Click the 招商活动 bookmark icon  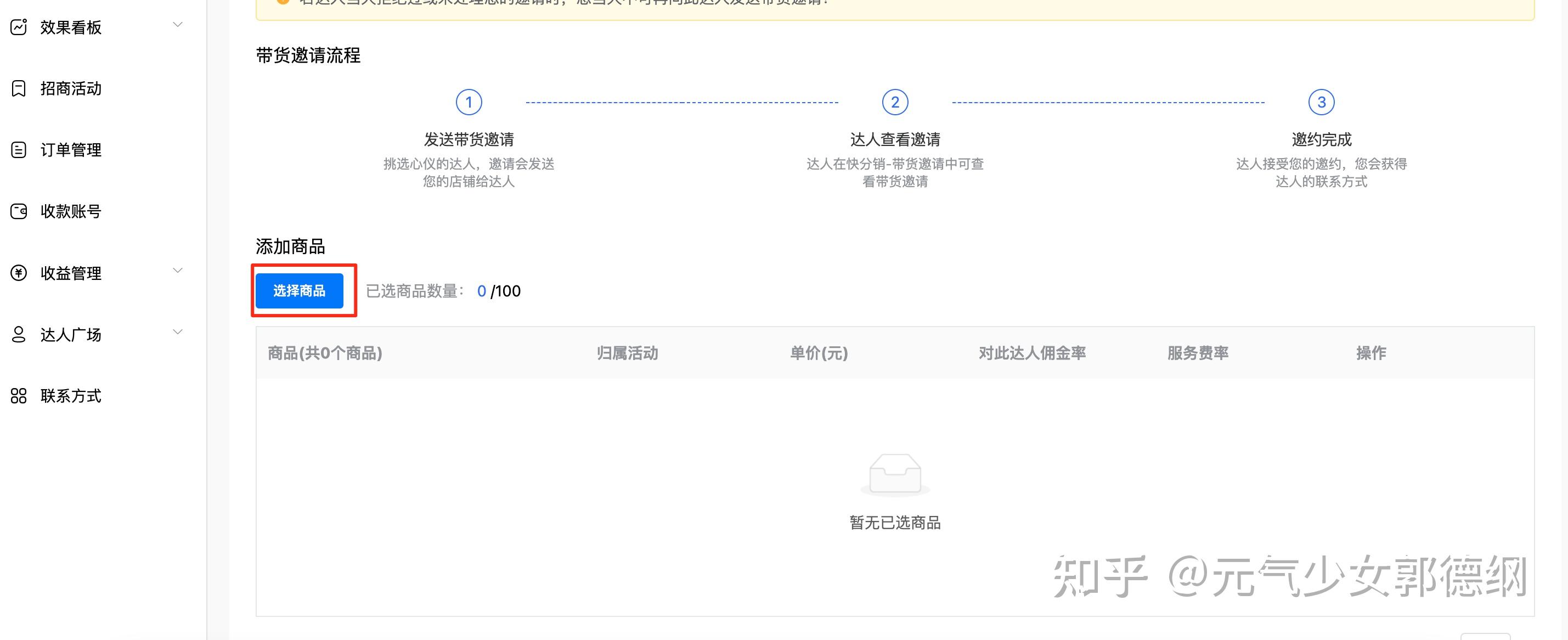pos(19,89)
